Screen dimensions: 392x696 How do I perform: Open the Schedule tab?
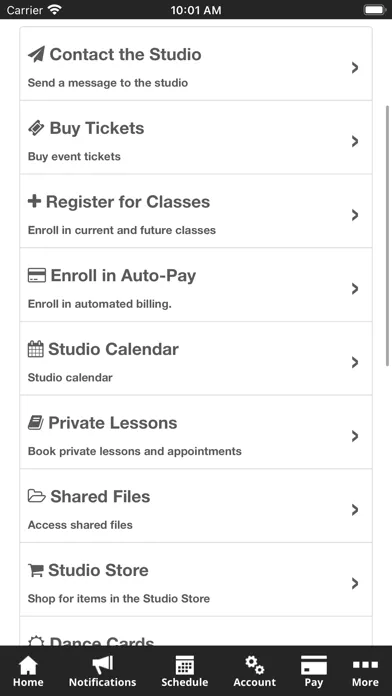[185, 671]
